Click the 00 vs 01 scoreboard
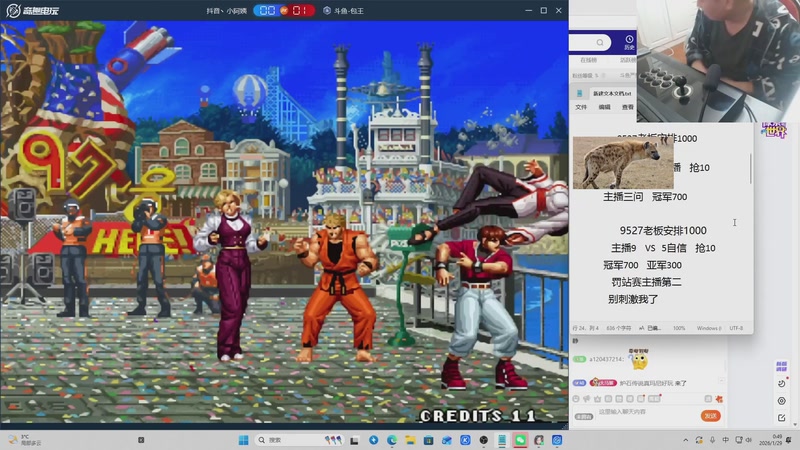Screen dimensions: 800x450 [x=284, y=10]
